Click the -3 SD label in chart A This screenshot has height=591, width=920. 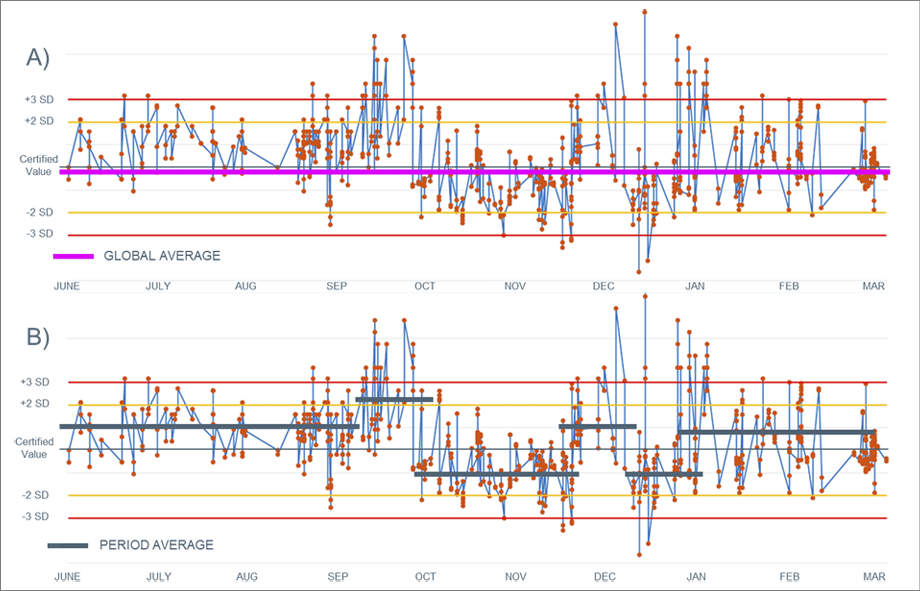39,234
